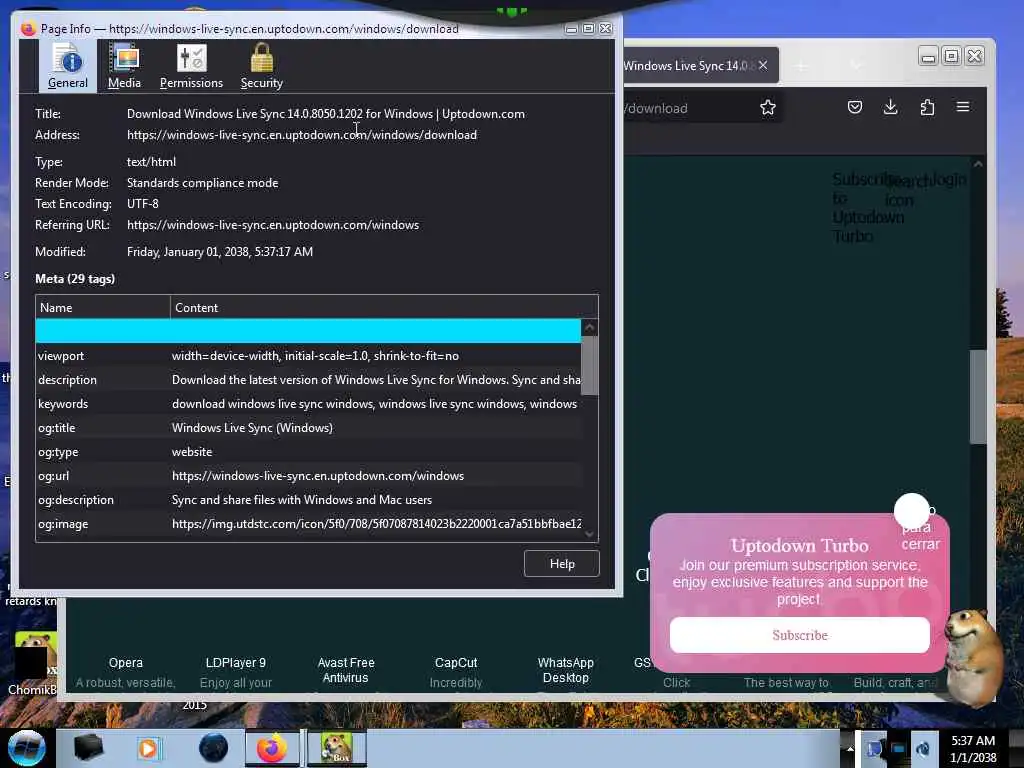Open the taskbar clock showing 5:37 AM
Image resolution: width=1024 pixels, height=768 pixels.
[973, 749]
